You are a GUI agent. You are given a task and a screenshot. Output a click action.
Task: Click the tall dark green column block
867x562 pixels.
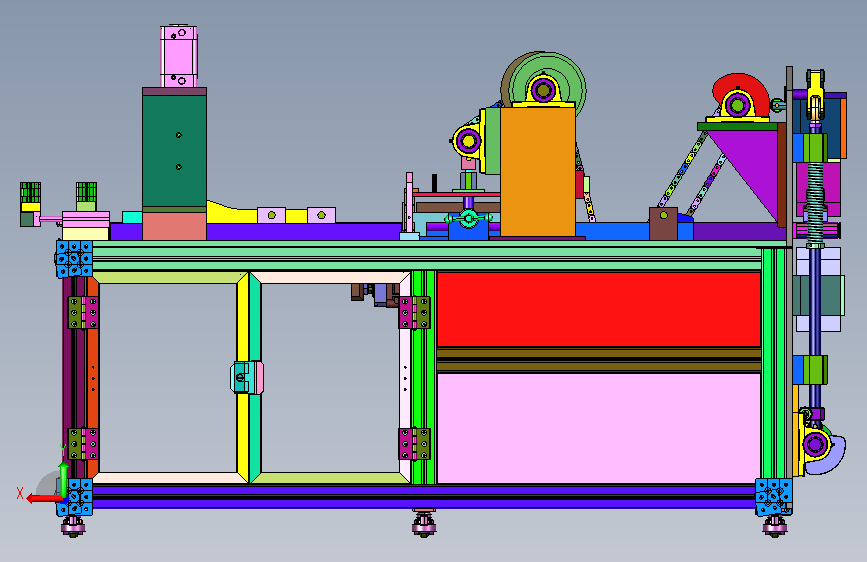[x=174, y=151]
